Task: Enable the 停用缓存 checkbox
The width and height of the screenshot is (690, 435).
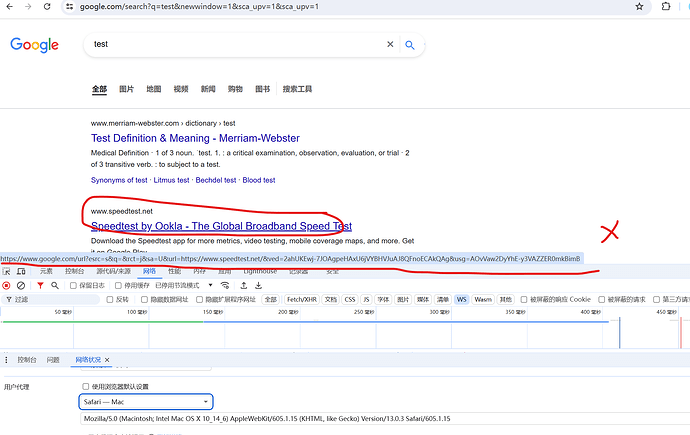Action: [x=118, y=285]
